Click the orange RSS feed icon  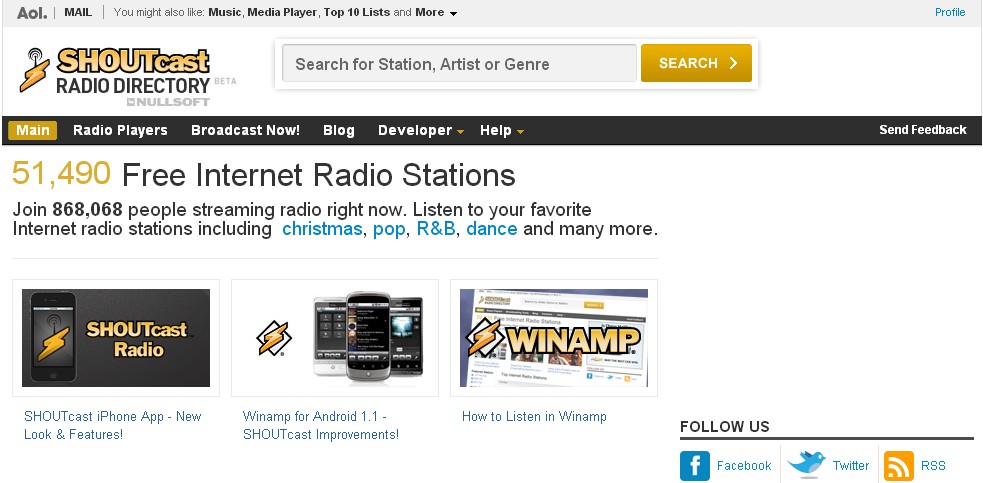(x=898, y=465)
